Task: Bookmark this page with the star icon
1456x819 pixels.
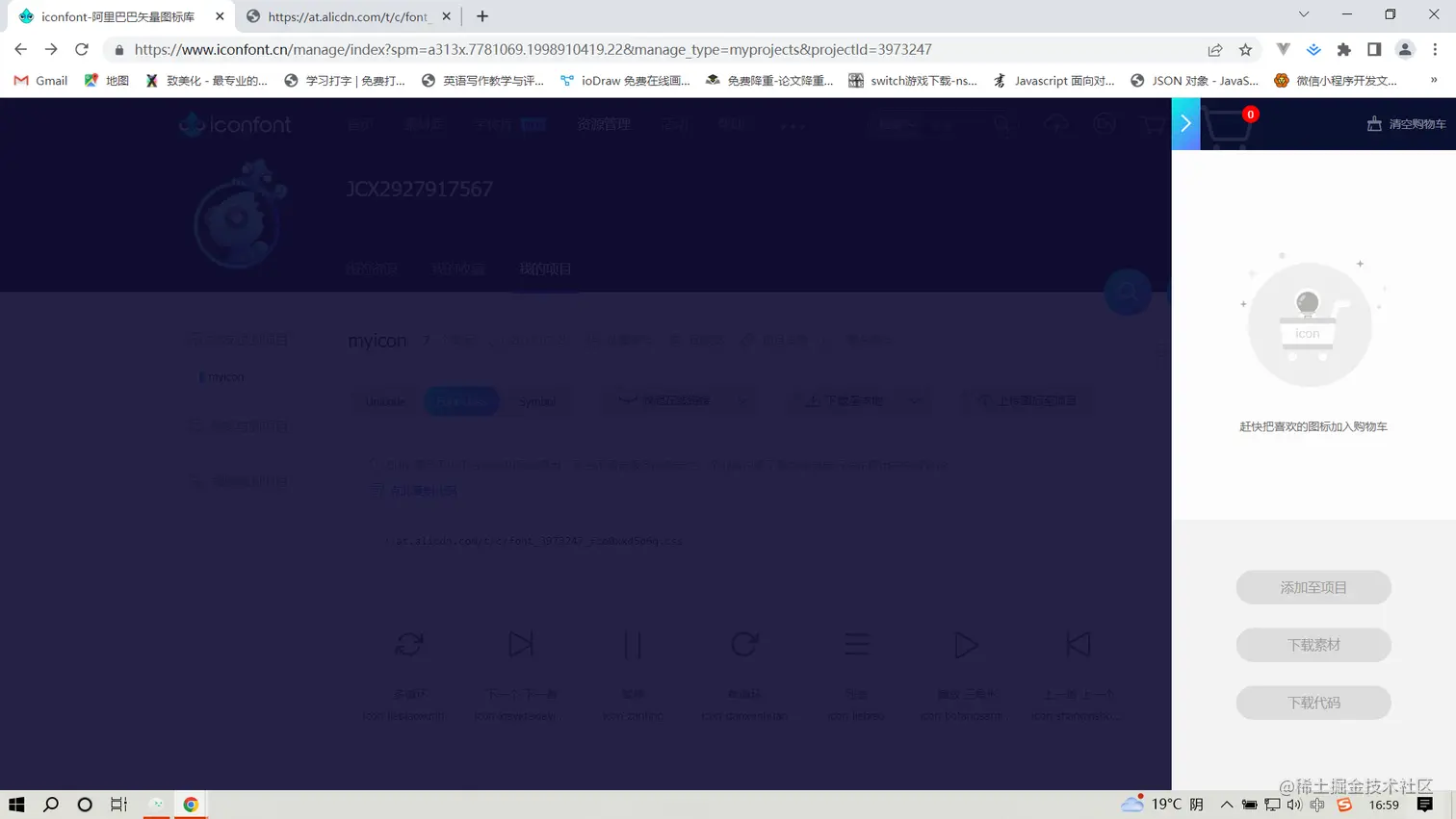Action: pos(1246,49)
